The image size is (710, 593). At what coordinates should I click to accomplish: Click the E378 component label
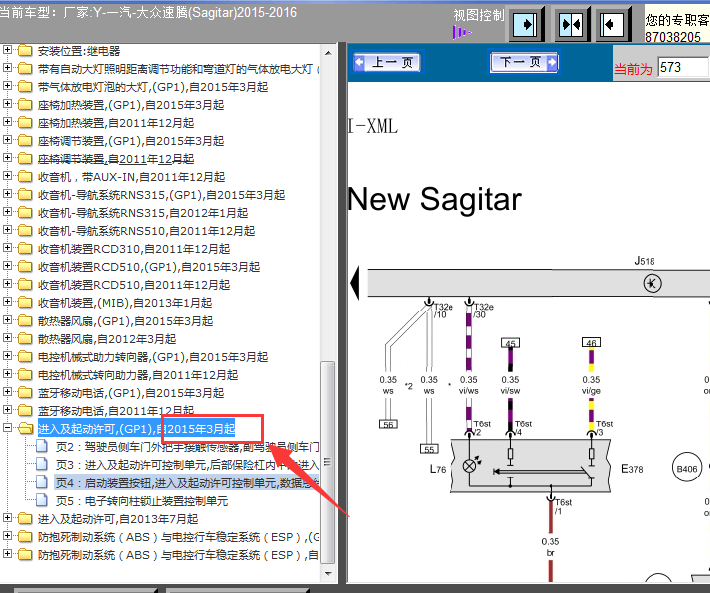pyautogui.click(x=632, y=469)
